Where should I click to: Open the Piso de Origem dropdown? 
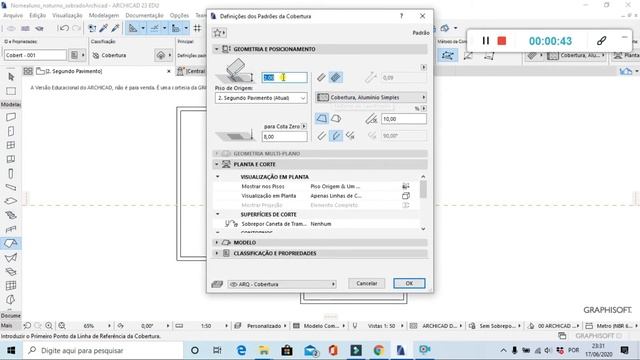(261, 98)
